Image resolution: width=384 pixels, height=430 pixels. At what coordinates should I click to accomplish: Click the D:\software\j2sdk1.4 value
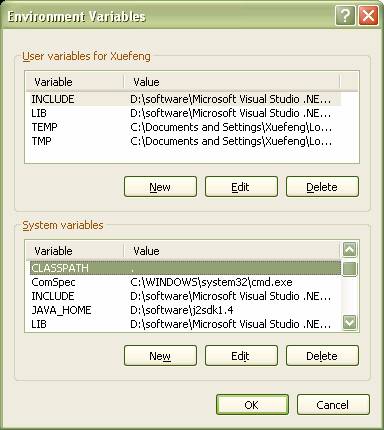coord(182,310)
